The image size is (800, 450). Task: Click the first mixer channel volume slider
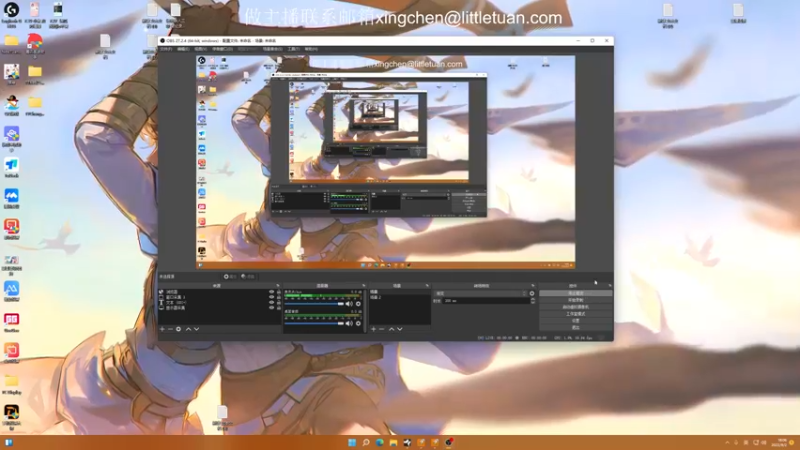point(314,304)
